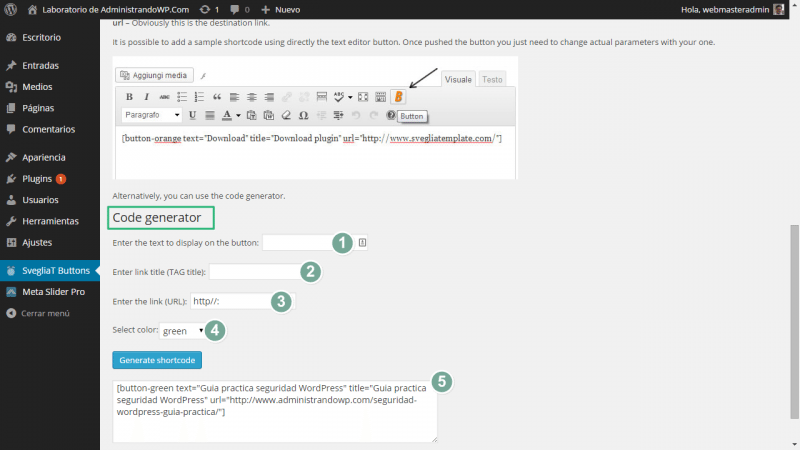The width and height of the screenshot is (800, 450).
Task: Open the WordPress logo menu
Action: point(10,9)
